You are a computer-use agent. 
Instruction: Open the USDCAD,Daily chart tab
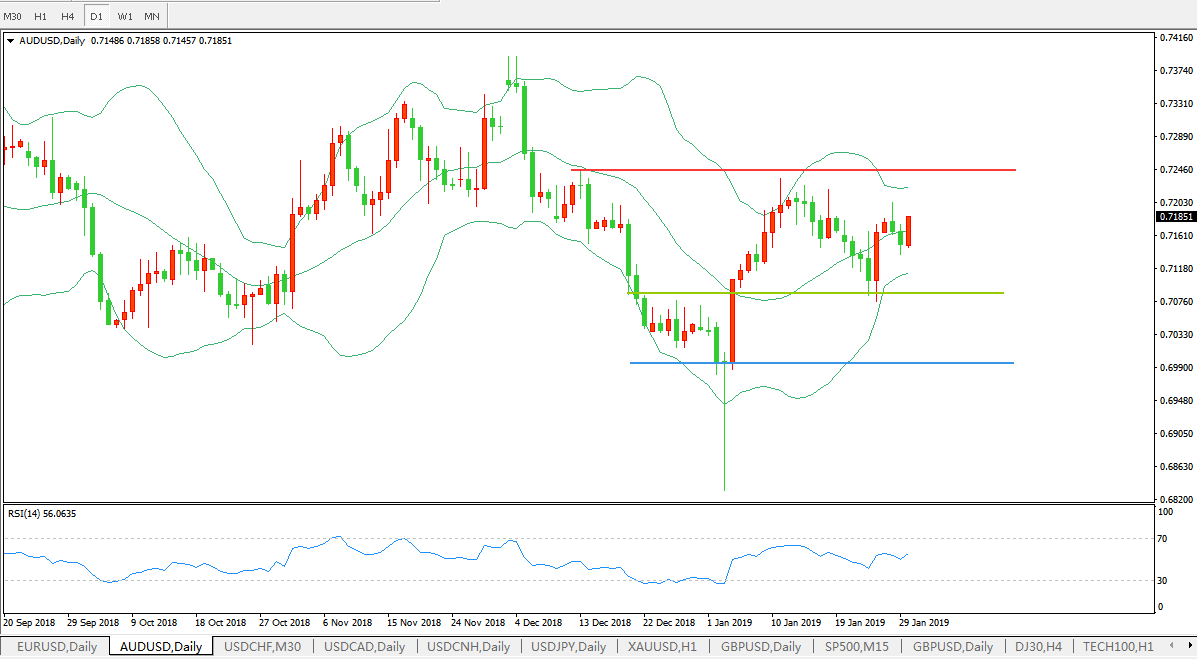click(365, 647)
